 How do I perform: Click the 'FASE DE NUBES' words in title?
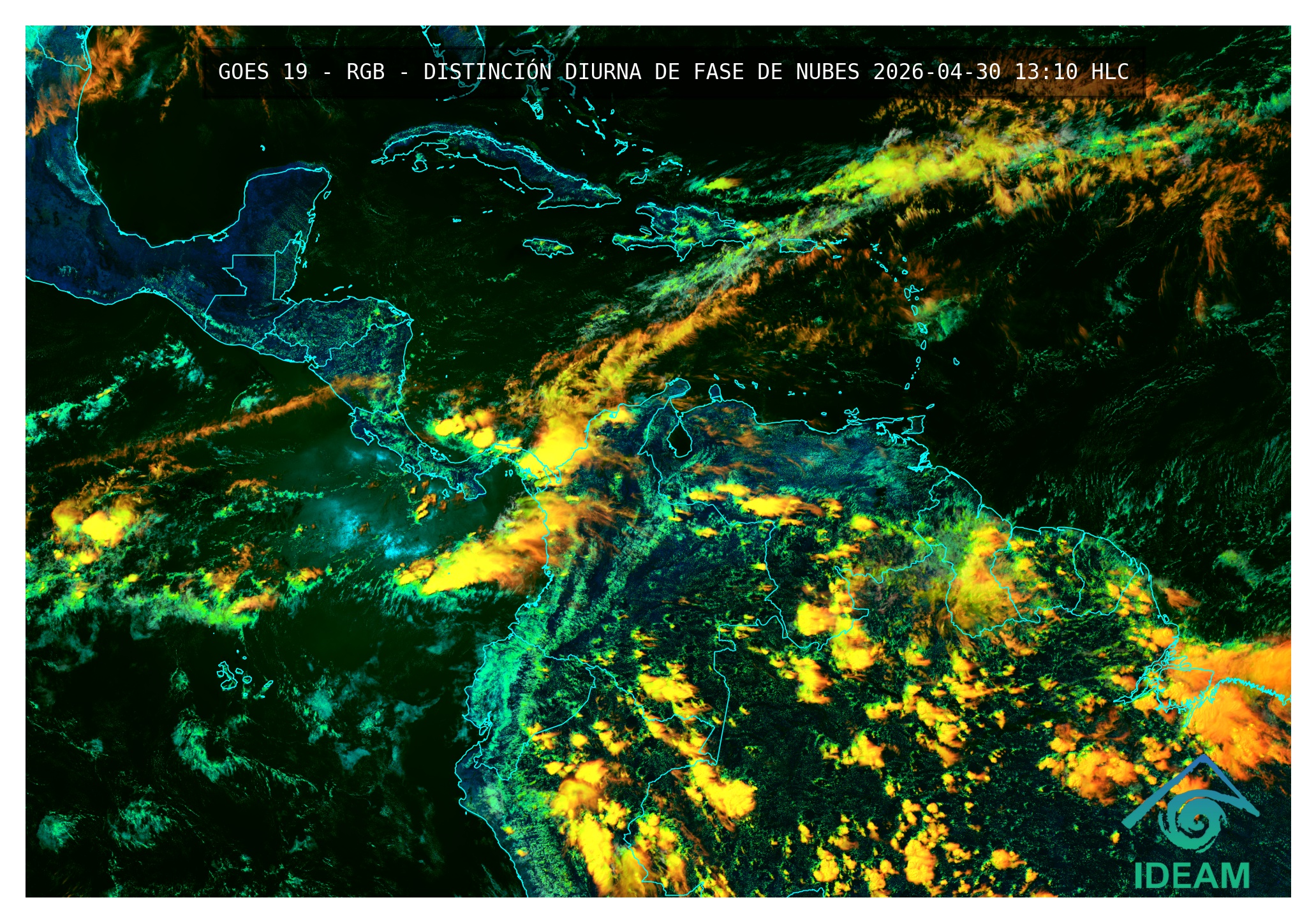click(x=776, y=72)
